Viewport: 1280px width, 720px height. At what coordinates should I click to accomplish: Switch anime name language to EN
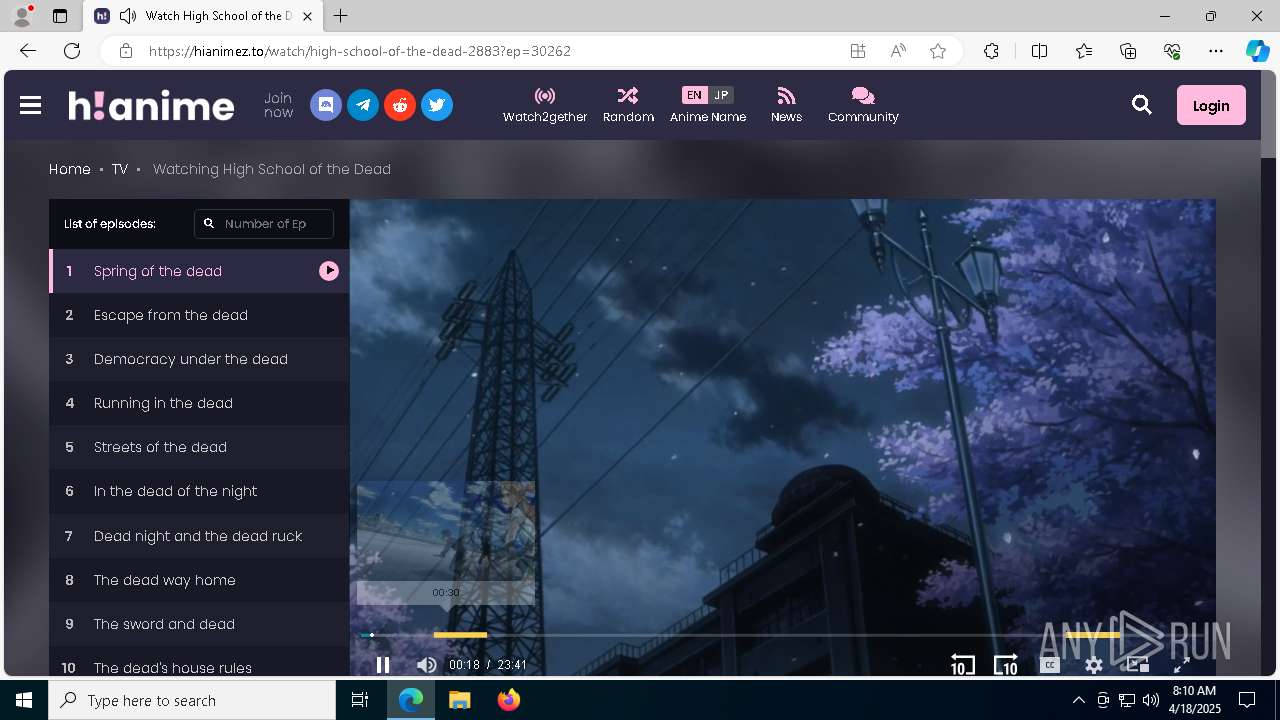694,95
